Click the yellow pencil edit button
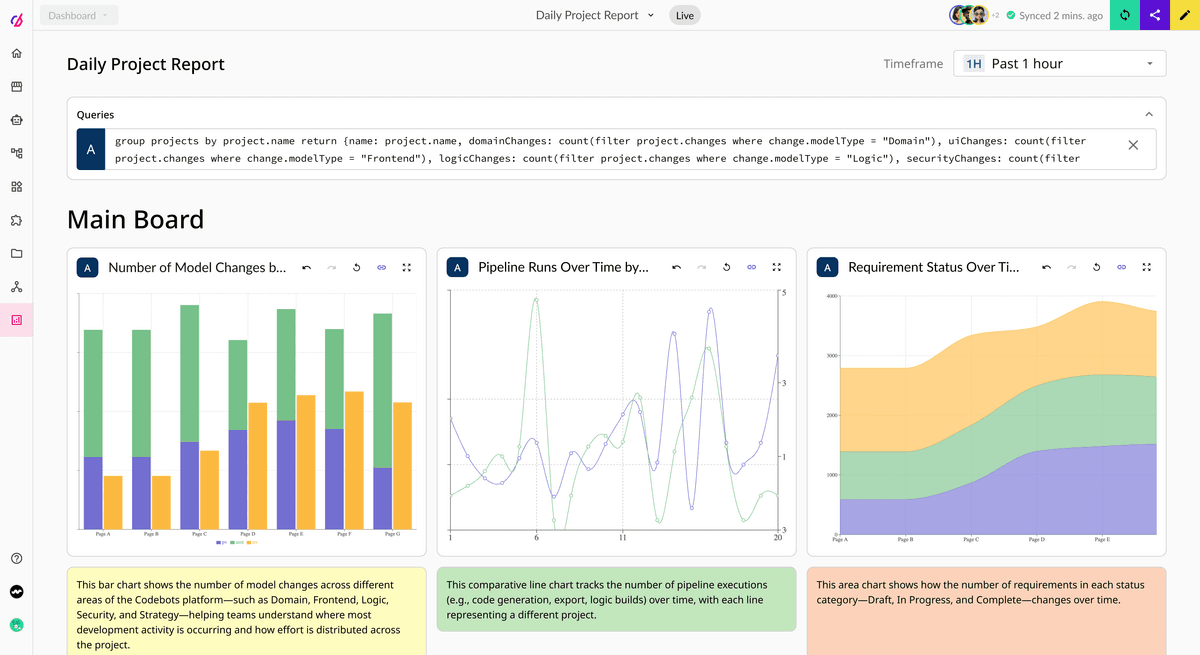 tap(1185, 15)
